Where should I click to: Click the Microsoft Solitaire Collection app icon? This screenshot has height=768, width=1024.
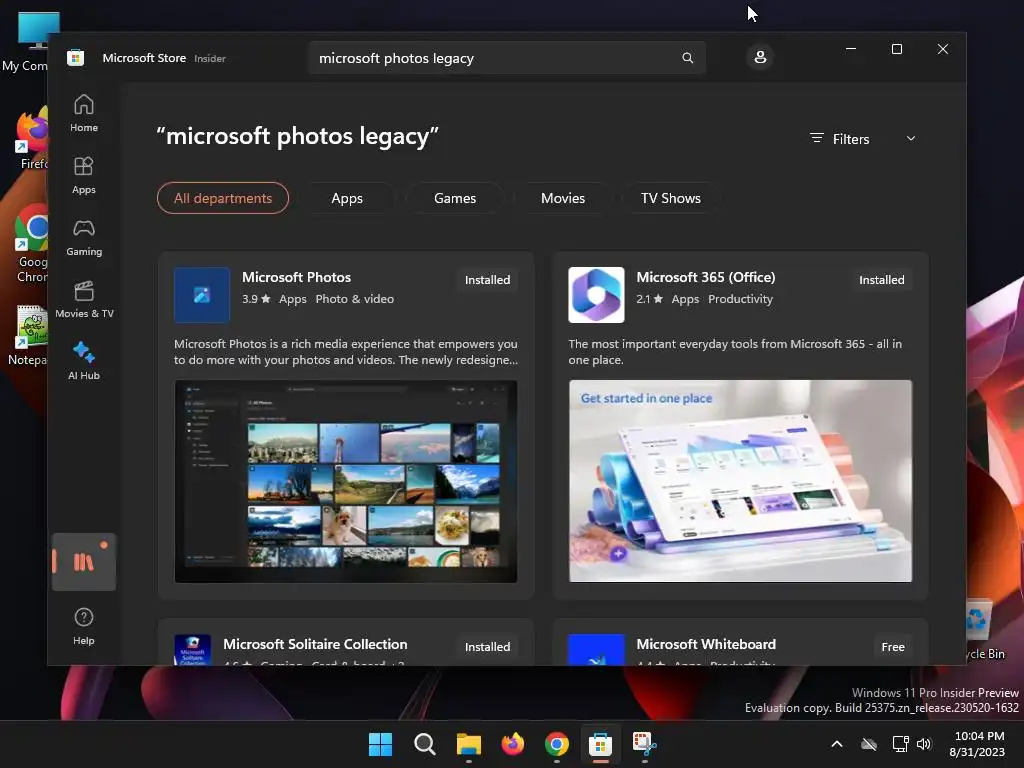(x=193, y=649)
